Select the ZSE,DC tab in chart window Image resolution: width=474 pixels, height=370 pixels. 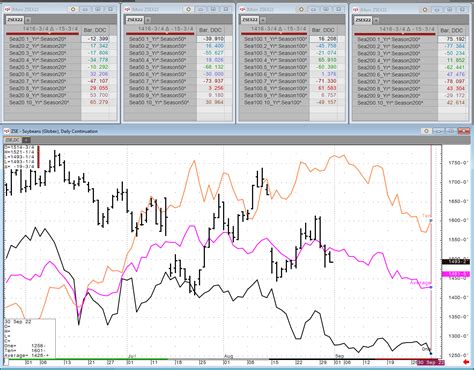[x=13, y=140]
